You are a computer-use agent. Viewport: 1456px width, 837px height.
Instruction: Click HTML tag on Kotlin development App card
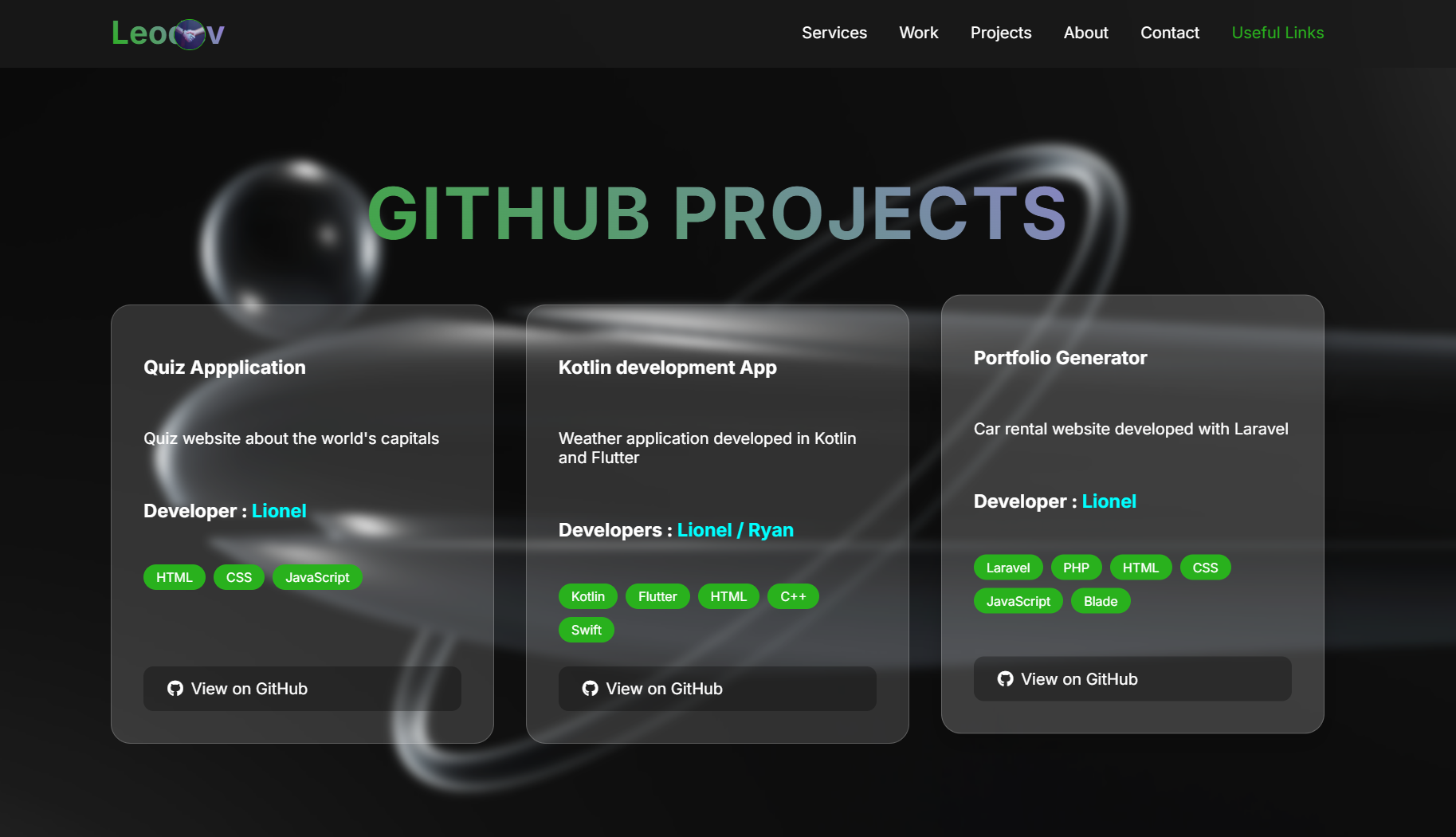pyautogui.click(x=728, y=596)
